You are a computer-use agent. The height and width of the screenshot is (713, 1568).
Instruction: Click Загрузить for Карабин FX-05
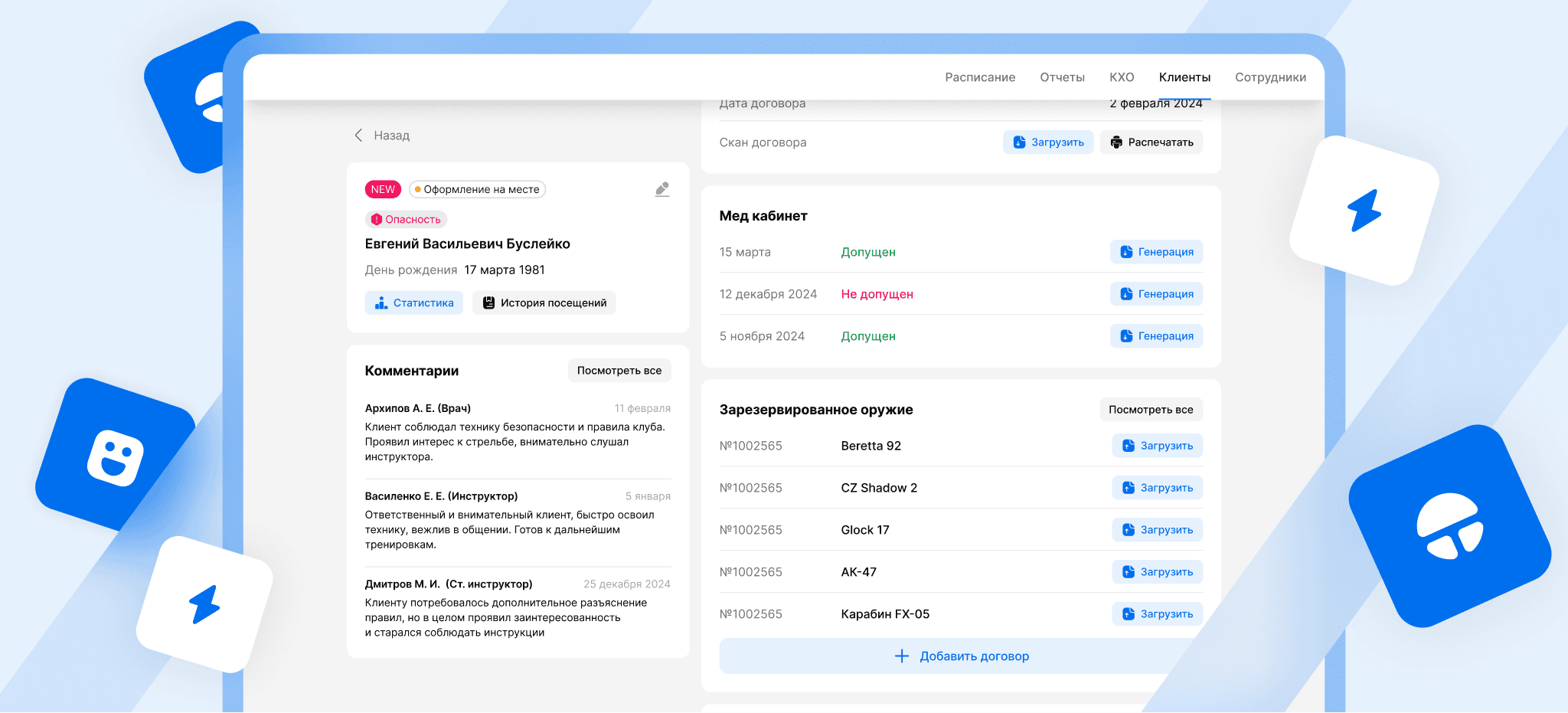(x=1158, y=614)
